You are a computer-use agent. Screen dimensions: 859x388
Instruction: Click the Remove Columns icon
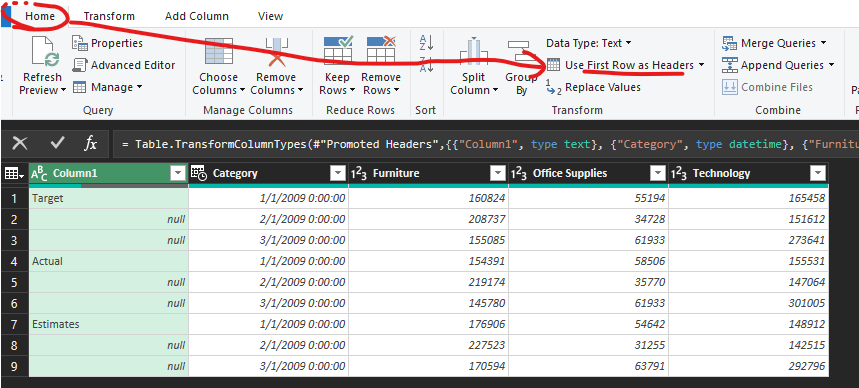point(276,52)
